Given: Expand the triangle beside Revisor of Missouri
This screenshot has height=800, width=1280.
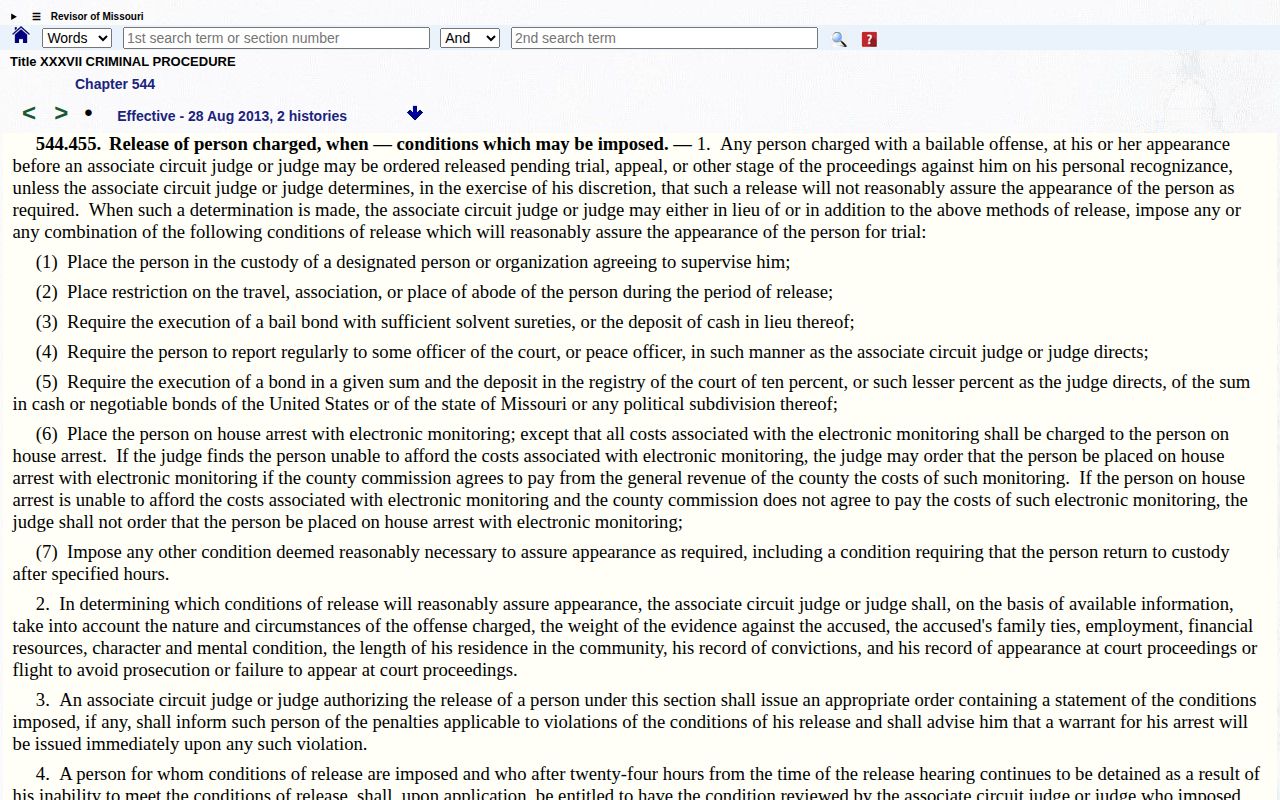Looking at the screenshot, I should click(14, 17).
